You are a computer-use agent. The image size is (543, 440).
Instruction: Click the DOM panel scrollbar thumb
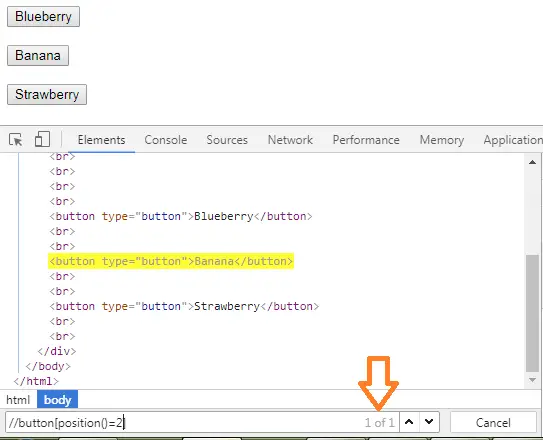(x=532, y=313)
